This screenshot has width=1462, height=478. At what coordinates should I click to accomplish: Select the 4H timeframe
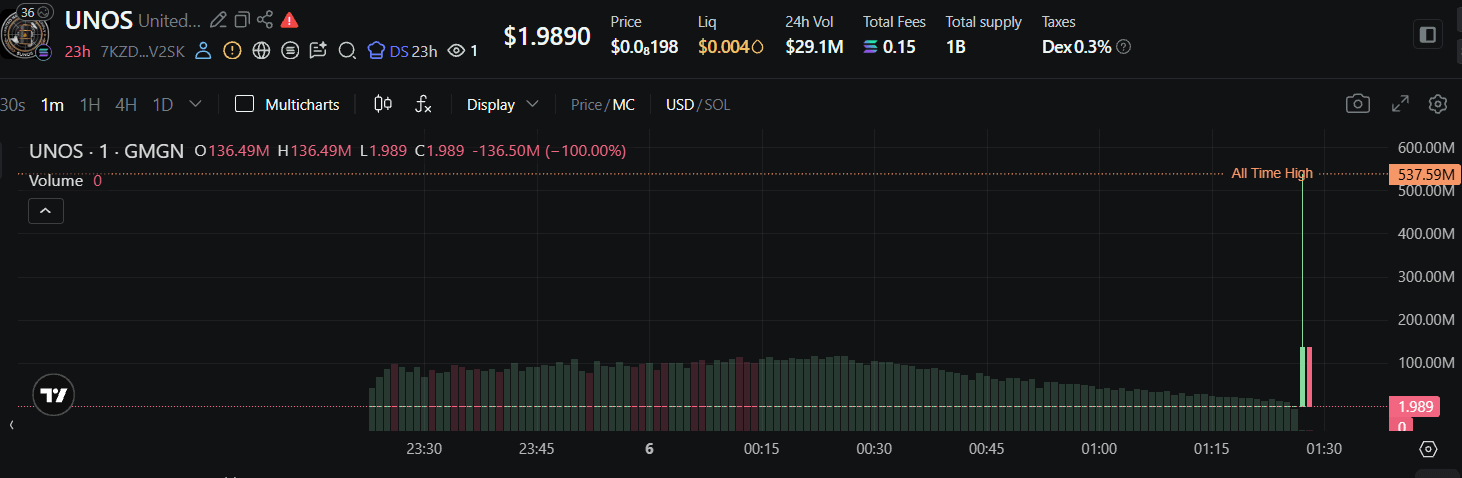pyautogui.click(x=126, y=104)
